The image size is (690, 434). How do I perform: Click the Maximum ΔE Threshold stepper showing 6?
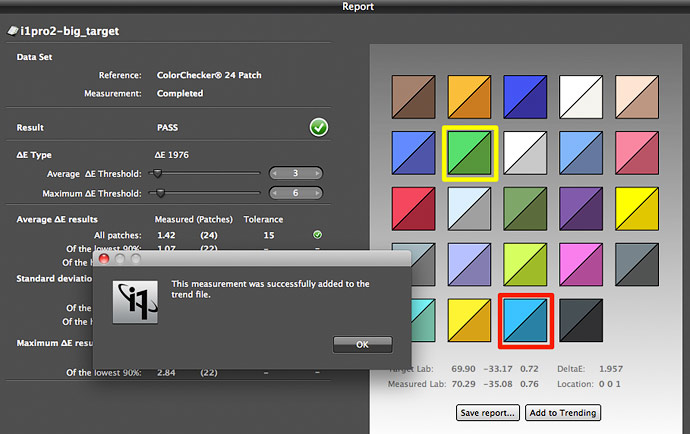click(x=296, y=193)
